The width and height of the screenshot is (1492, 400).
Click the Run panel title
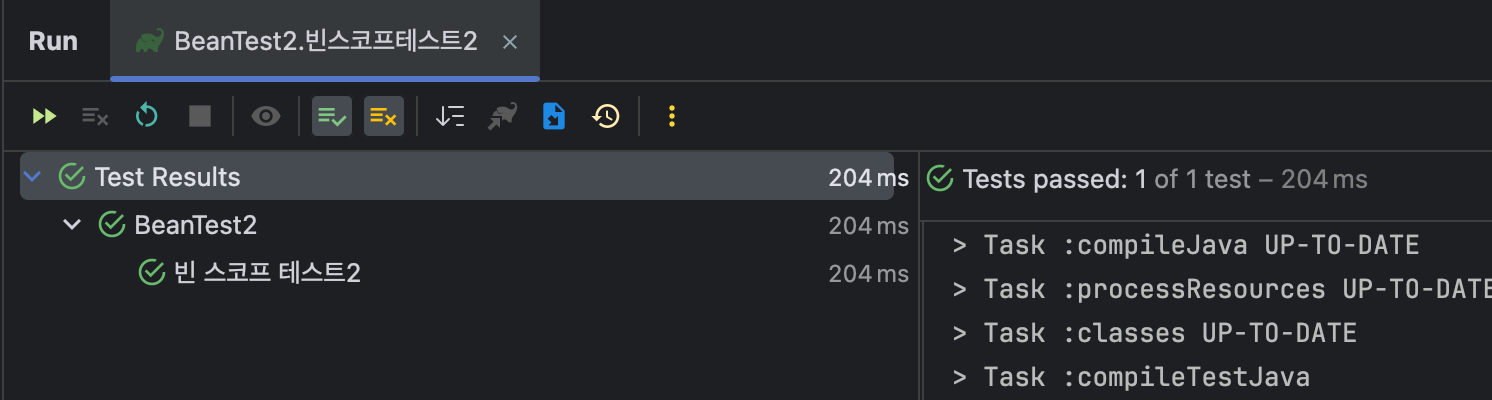point(53,41)
